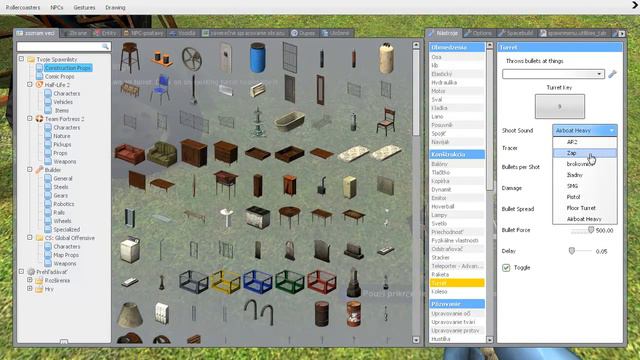
Task: Collapse the Builder tree node
Action: tap(30, 169)
